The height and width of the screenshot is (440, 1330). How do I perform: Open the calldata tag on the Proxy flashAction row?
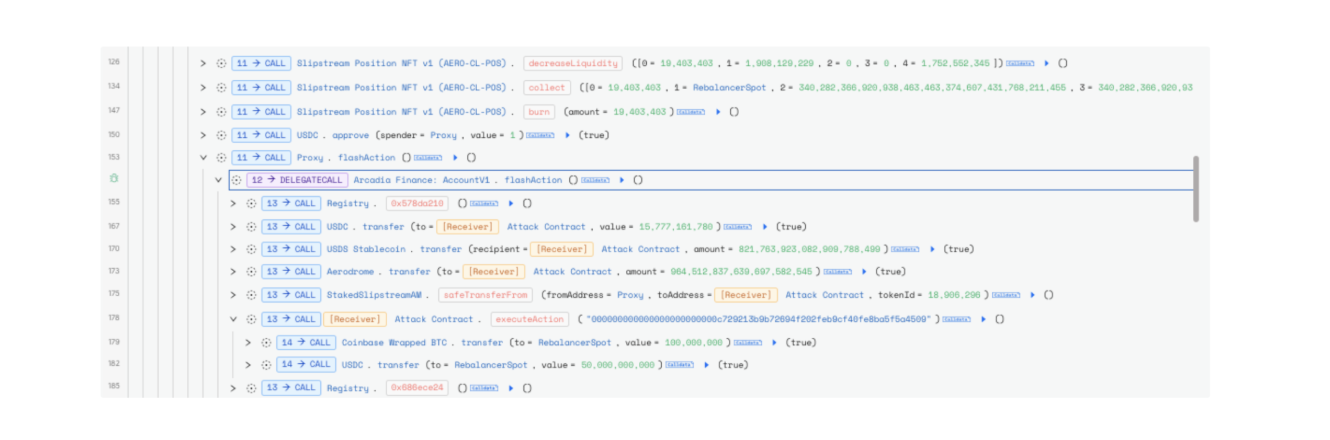(x=428, y=158)
